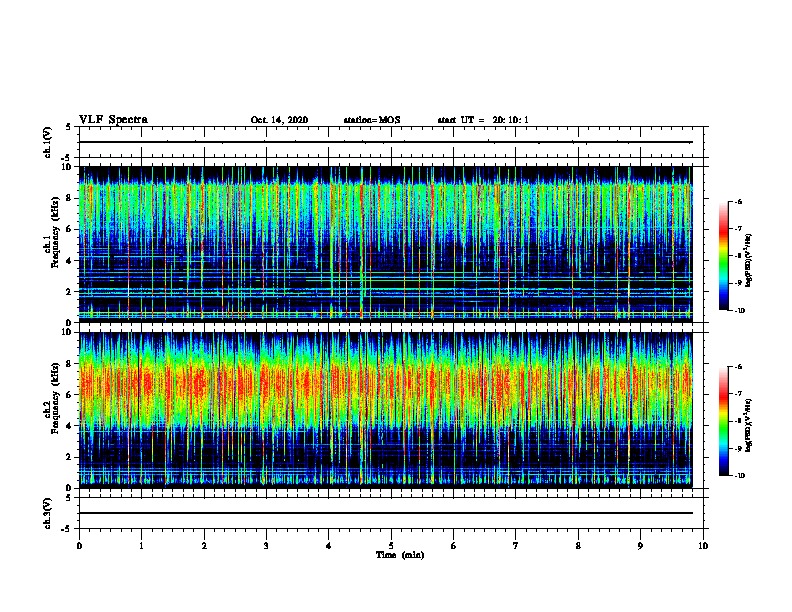The width and height of the screenshot is (792, 612).
Task: Click the "-6" label on ch.1 colorbar
Action: (x=738, y=201)
